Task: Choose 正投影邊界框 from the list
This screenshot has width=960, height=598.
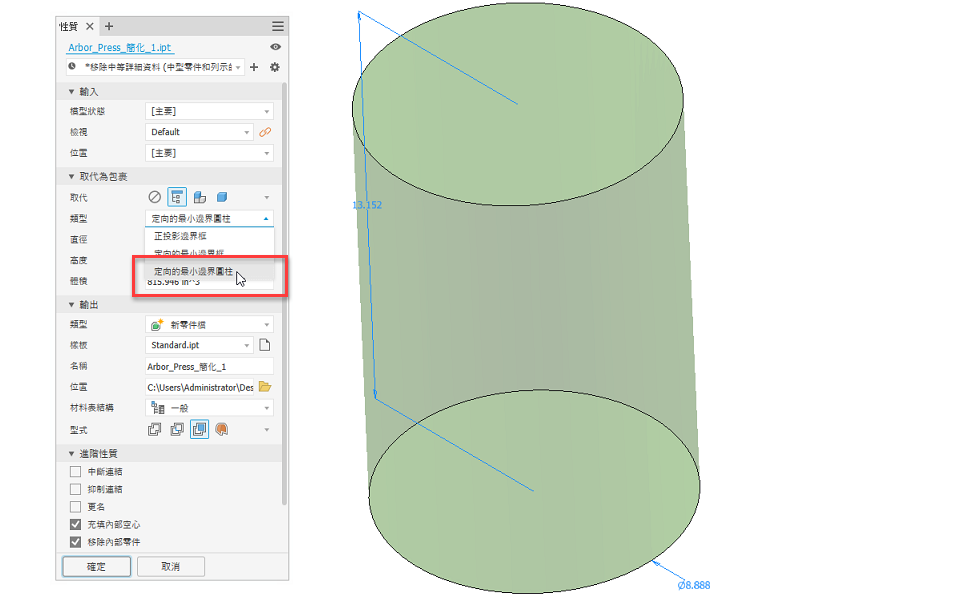Action: tap(209, 236)
